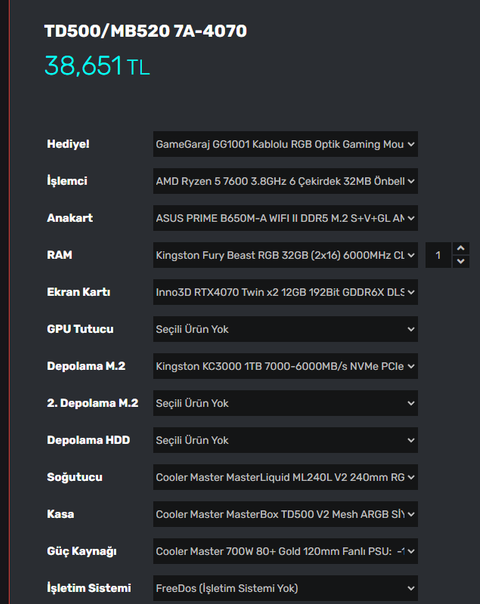Increase RAM quantity with up arrow

(461, 248)
